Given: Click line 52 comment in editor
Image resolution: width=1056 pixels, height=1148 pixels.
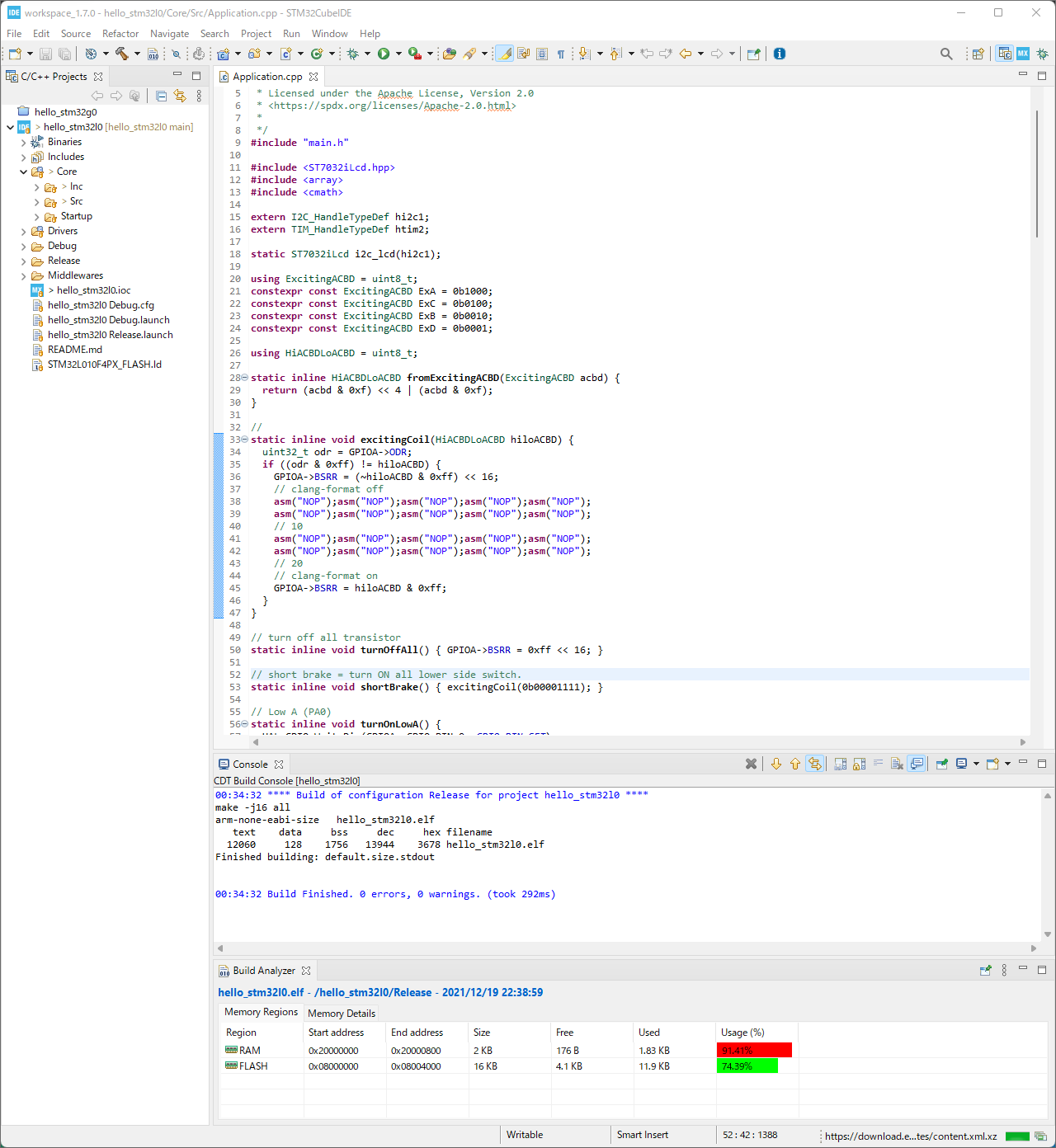Looking at the screenshot, I should pyautogui.click(x=386, y=675).
